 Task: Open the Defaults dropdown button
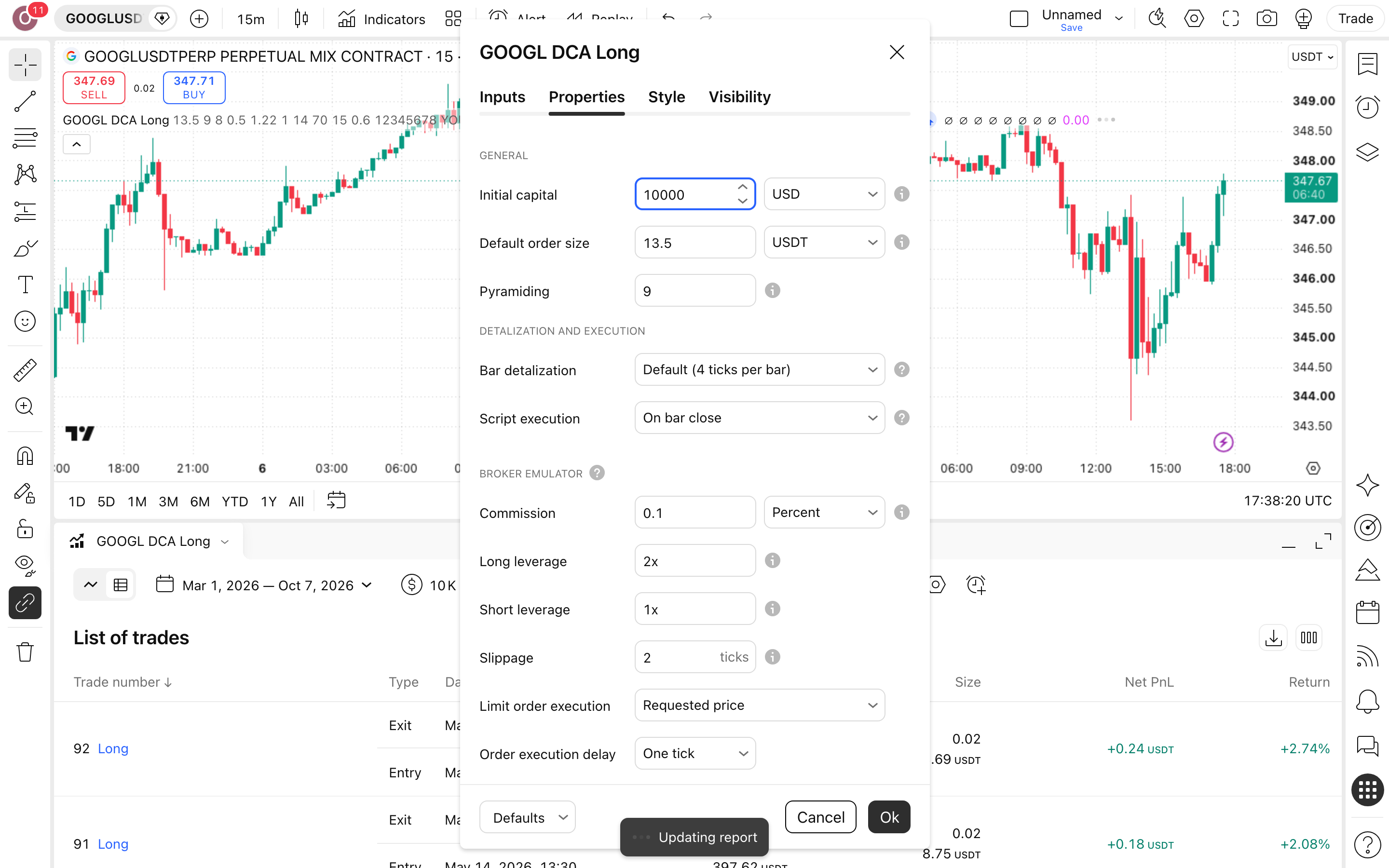pyautogui.click(x=527, y=817)
